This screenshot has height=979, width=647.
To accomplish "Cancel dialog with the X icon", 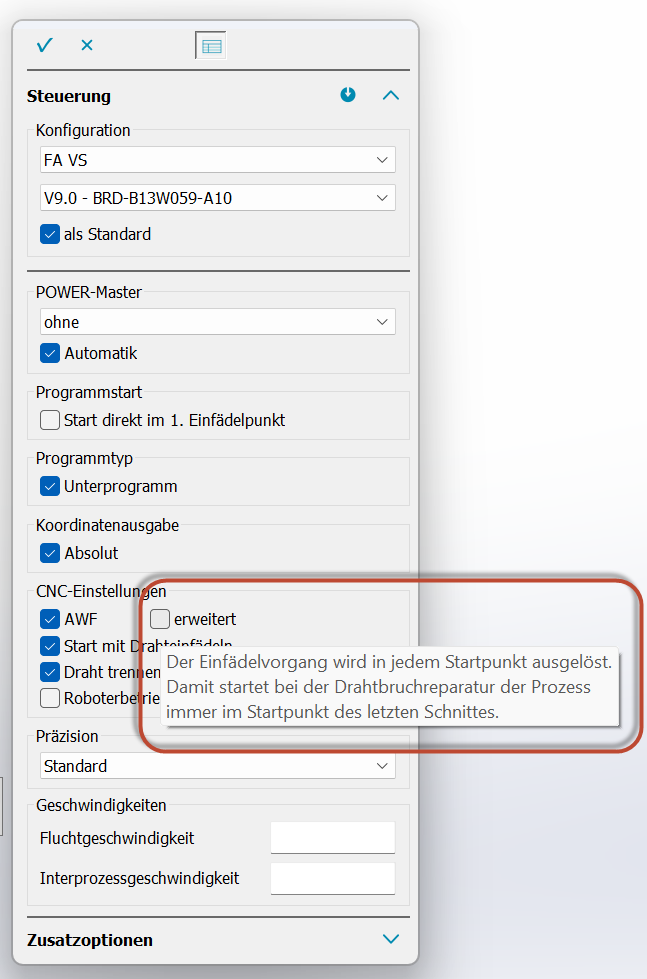I will pyautogui.click(x=87, y=45).
